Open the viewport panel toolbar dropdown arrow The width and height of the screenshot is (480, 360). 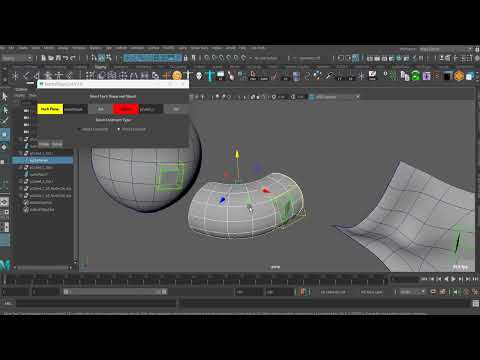[358, 97]
